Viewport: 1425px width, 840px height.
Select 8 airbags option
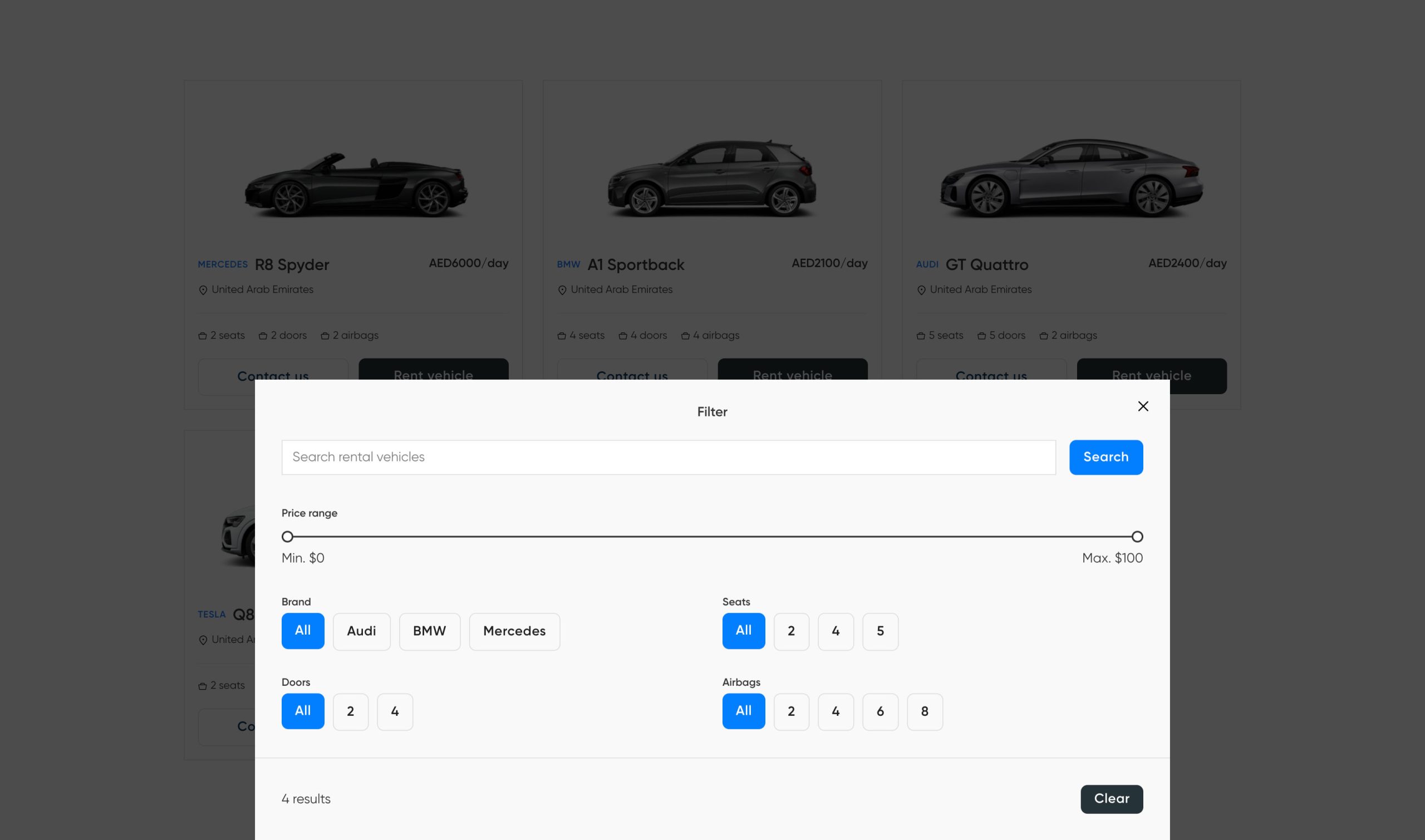tap(924, 711)
